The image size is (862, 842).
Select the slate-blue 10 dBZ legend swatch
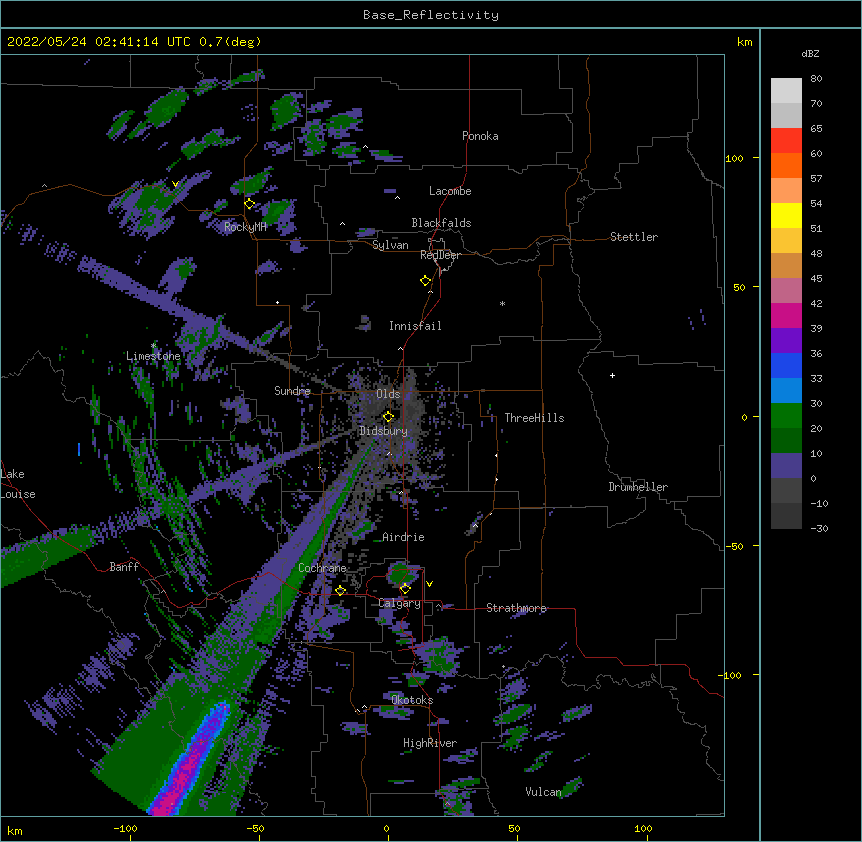786,465
